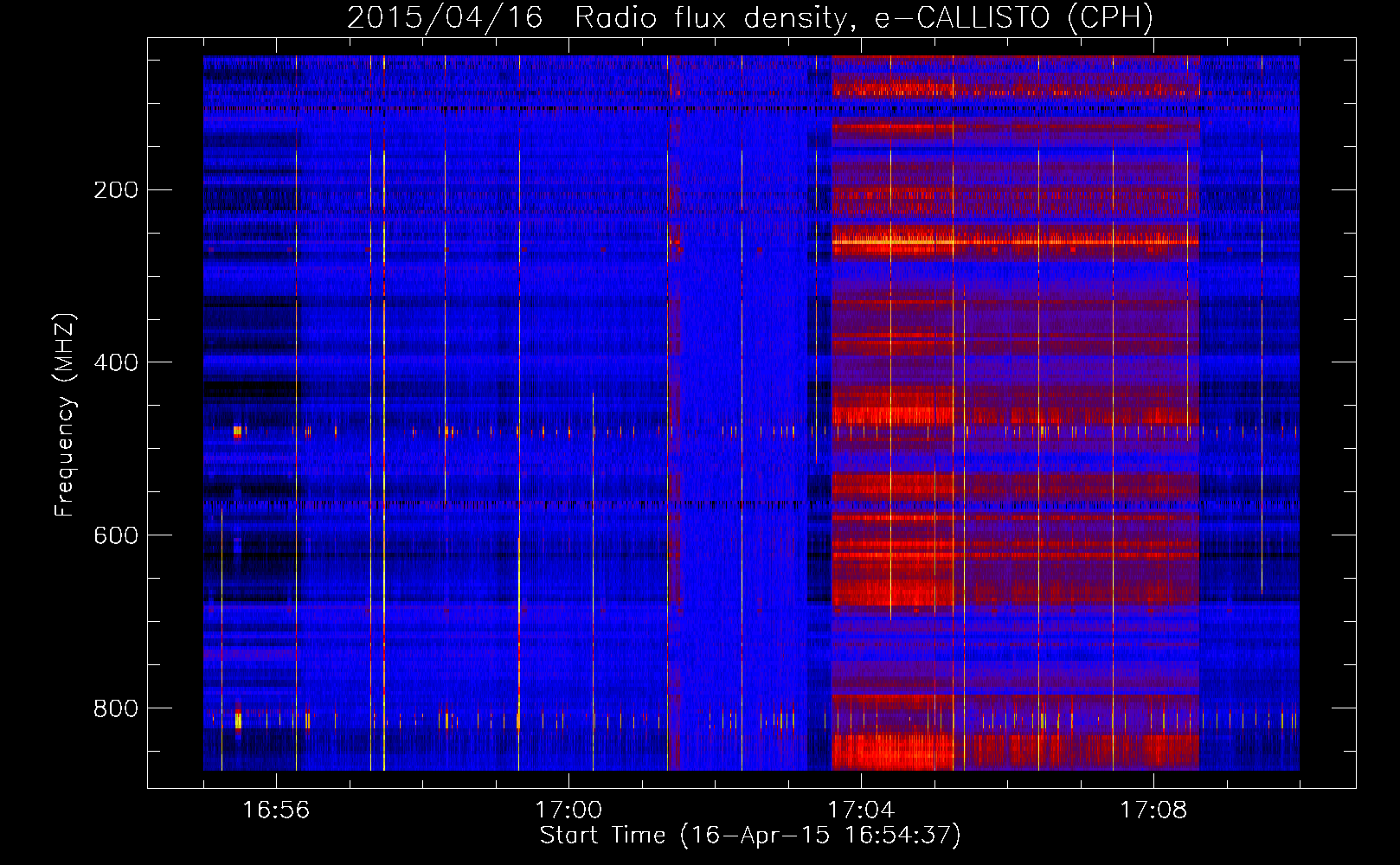The height and width of the screenshot is (865, 1400).
Task: Click the 200 frequency tick label
Action: tap(116, 189)
